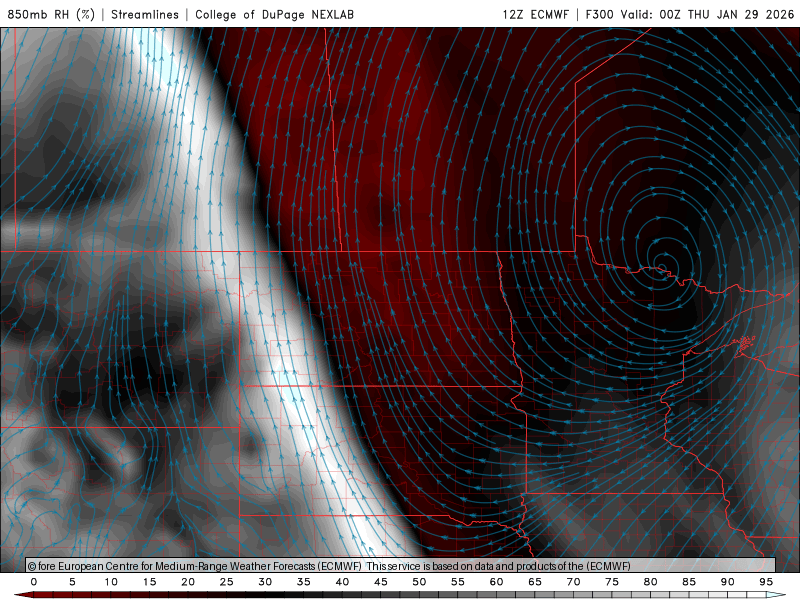The width and height of the screenshot is (800, 600).
Task: Click the "12Z ECMWF" model run label
Action: 535,14
